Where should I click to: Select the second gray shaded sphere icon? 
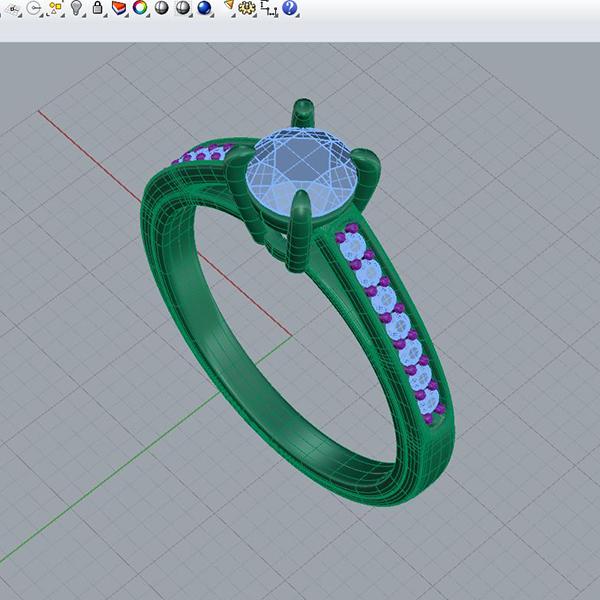point(183,8)
